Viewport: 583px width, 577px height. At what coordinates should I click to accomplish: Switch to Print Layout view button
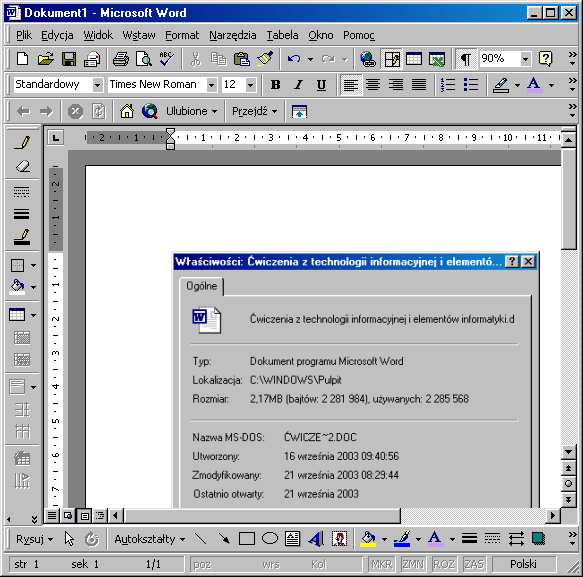coord(84,516)
